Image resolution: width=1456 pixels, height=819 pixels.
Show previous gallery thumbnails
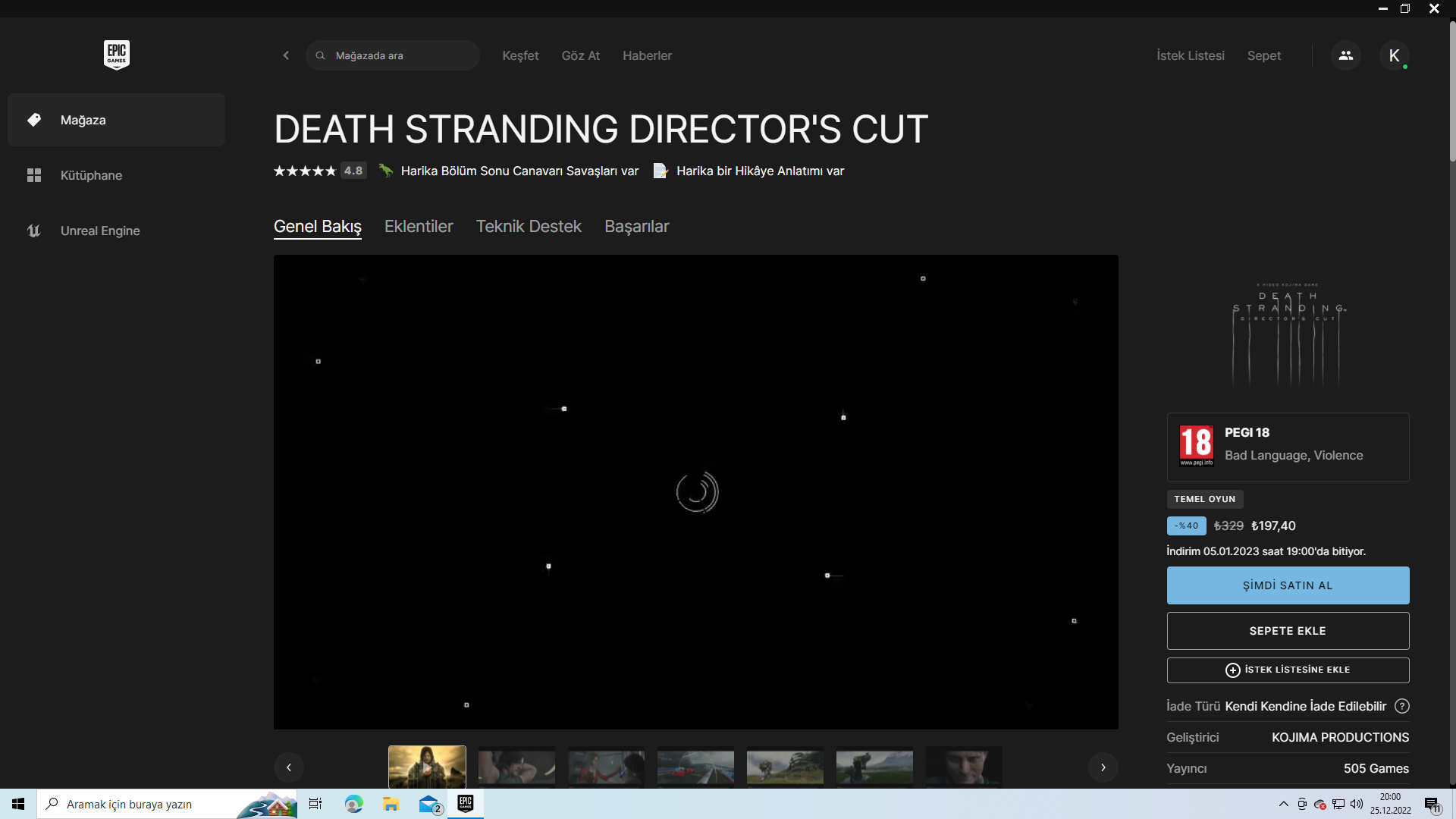[x=289, y=767]
